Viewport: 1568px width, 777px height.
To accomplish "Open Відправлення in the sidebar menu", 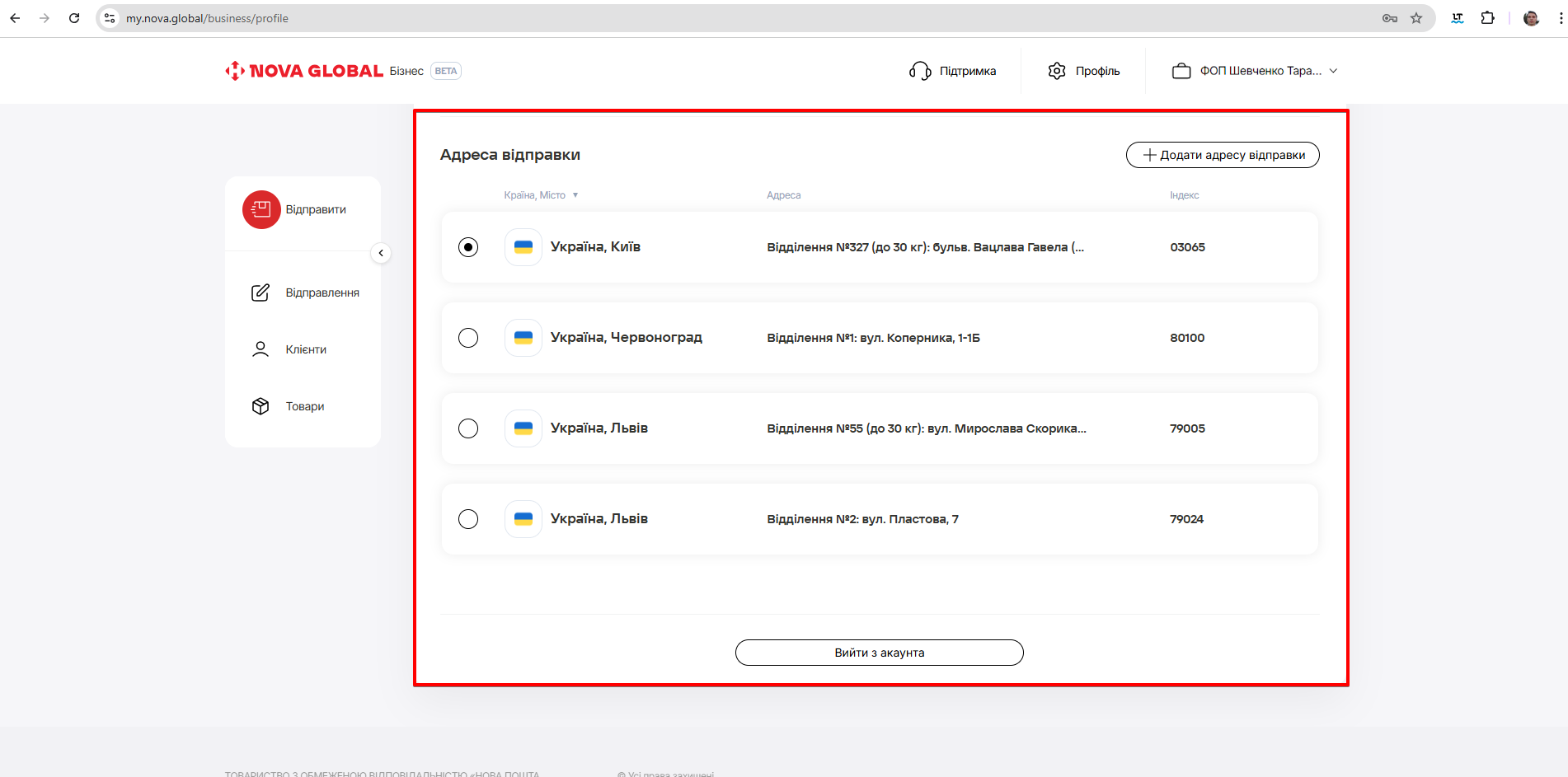I will point(322,293).
